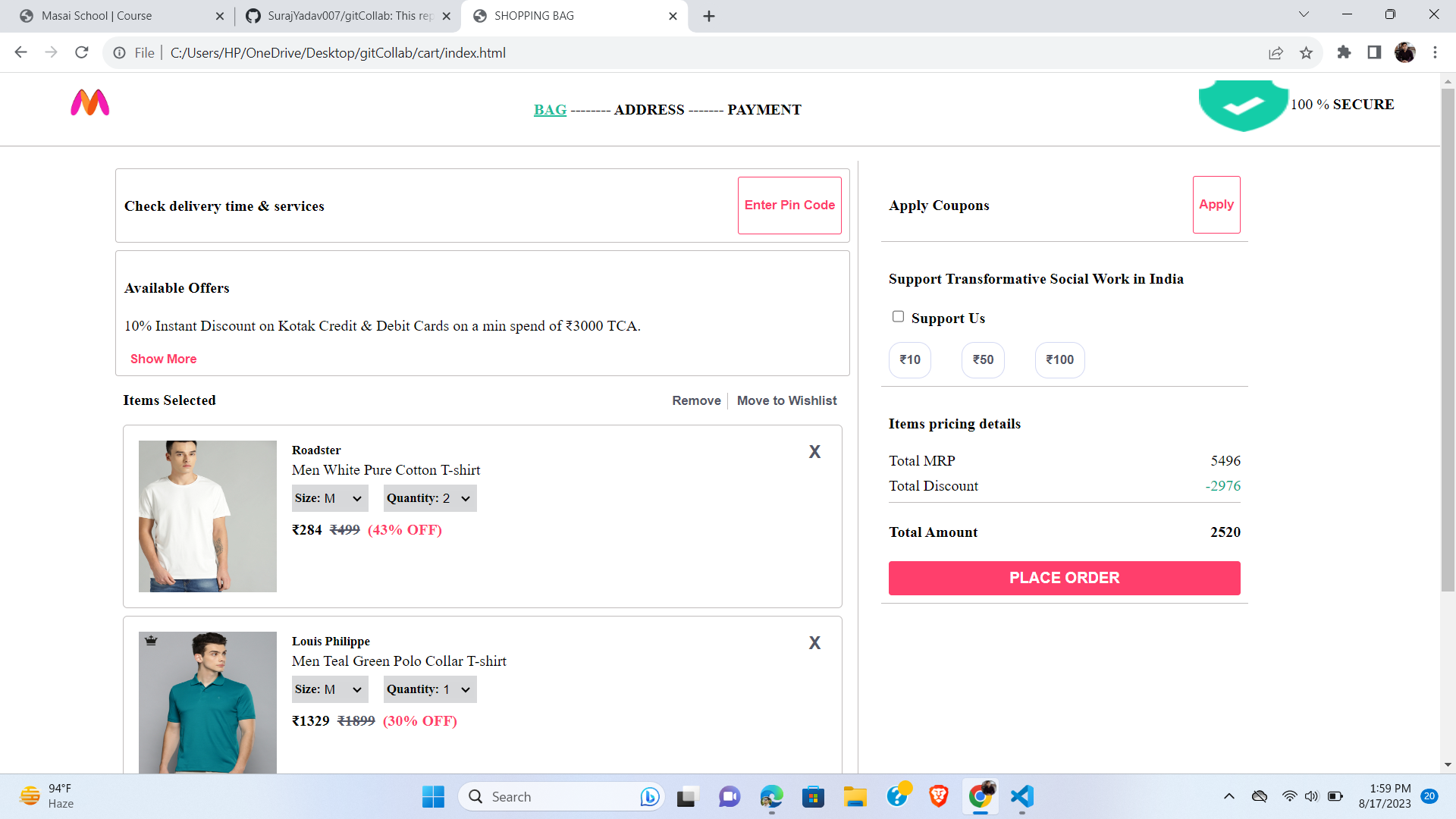
Task: Click the 100% SECURE shield icon
Action: (1242, 106)
